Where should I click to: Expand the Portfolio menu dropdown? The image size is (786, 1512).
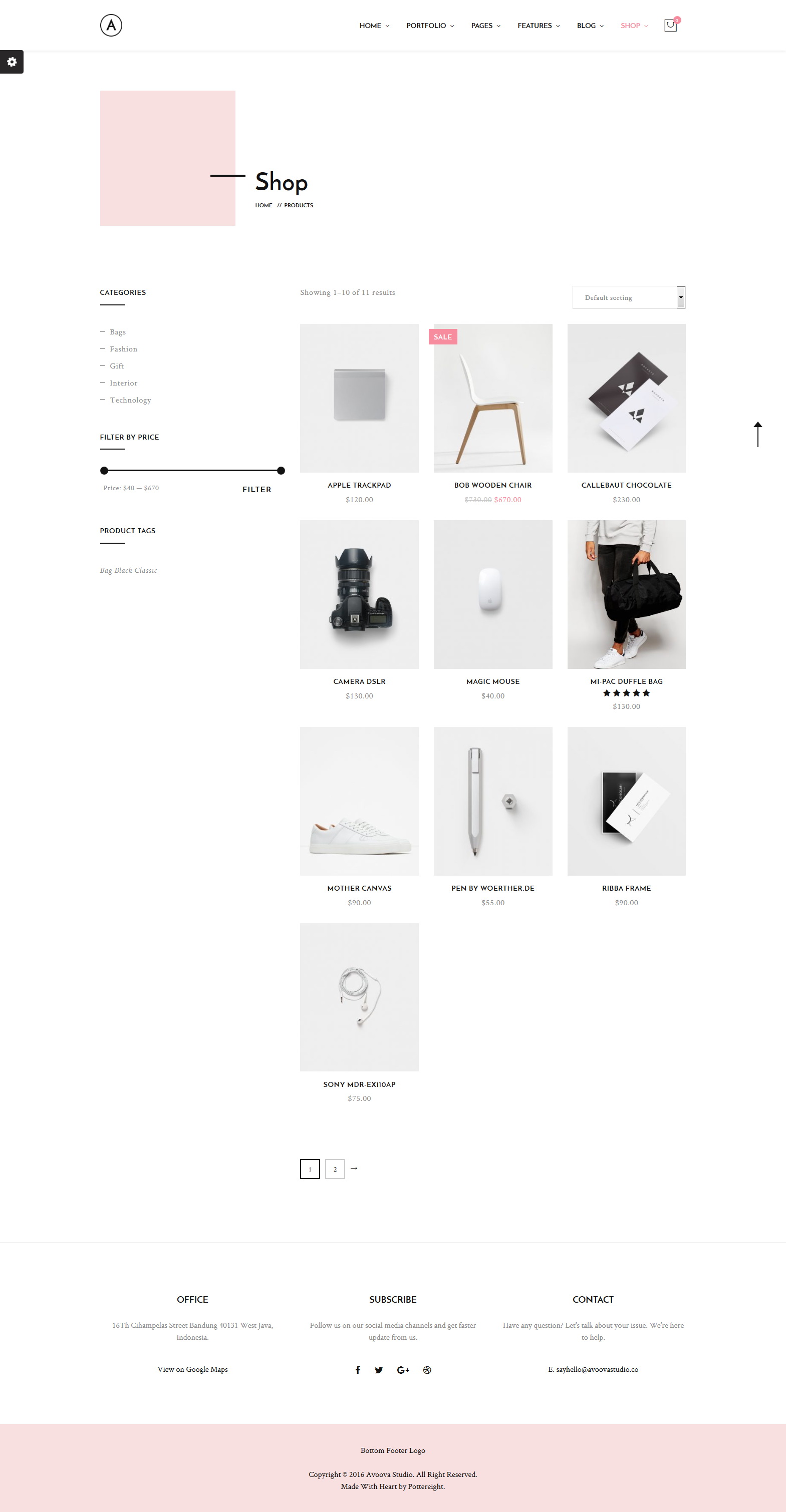[x=430, y=25]
